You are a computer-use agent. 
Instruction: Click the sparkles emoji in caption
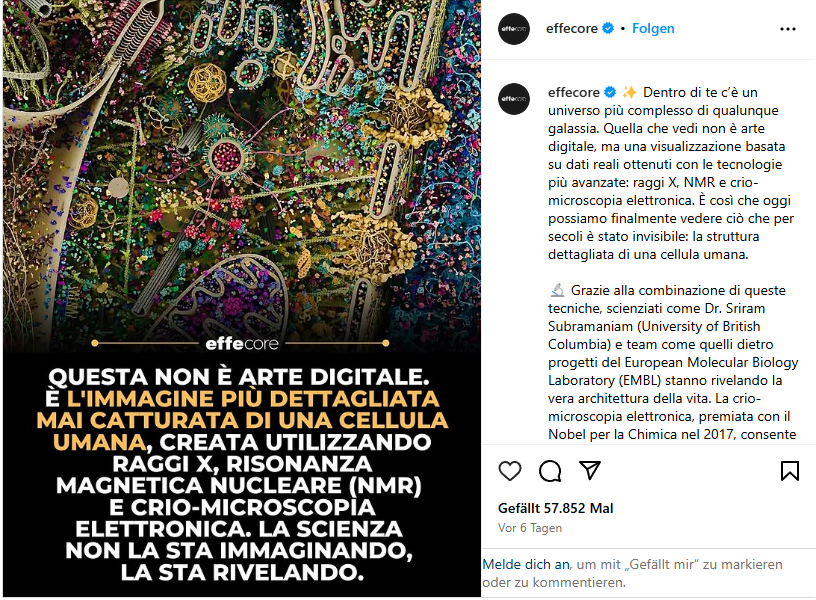coord(629,92)
